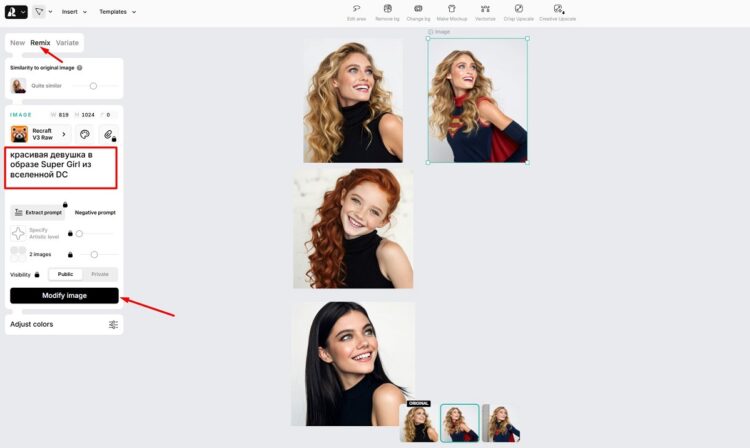Click into the prompt text box
The image size is (750, 448).
(x=61, y=168)
